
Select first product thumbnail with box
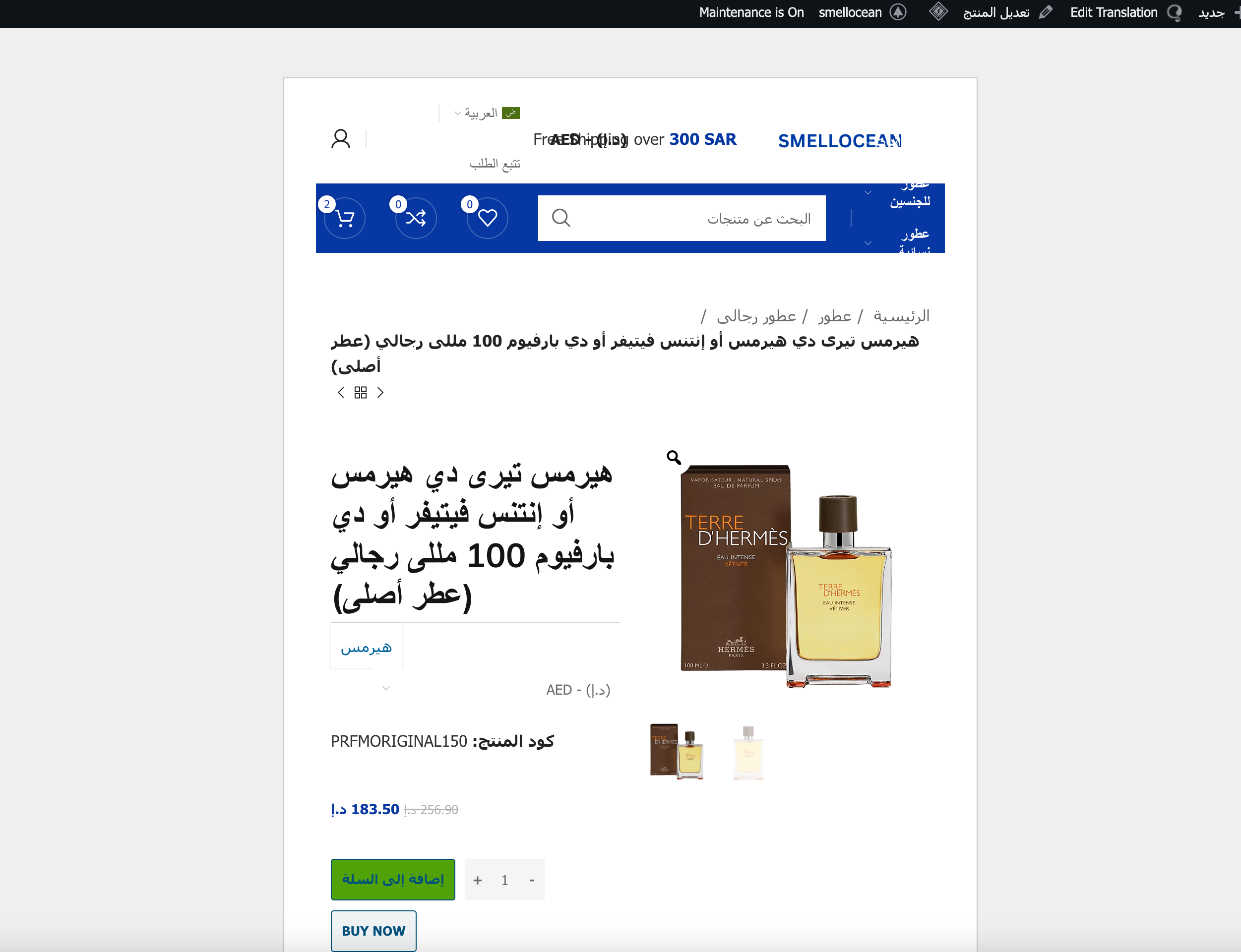point(677,751)
